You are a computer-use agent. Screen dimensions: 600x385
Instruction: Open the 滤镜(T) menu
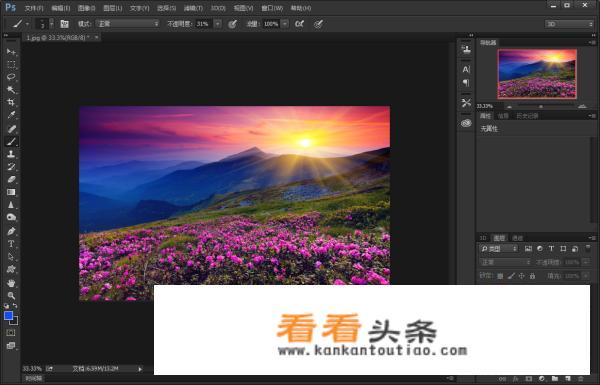(193, 8)
